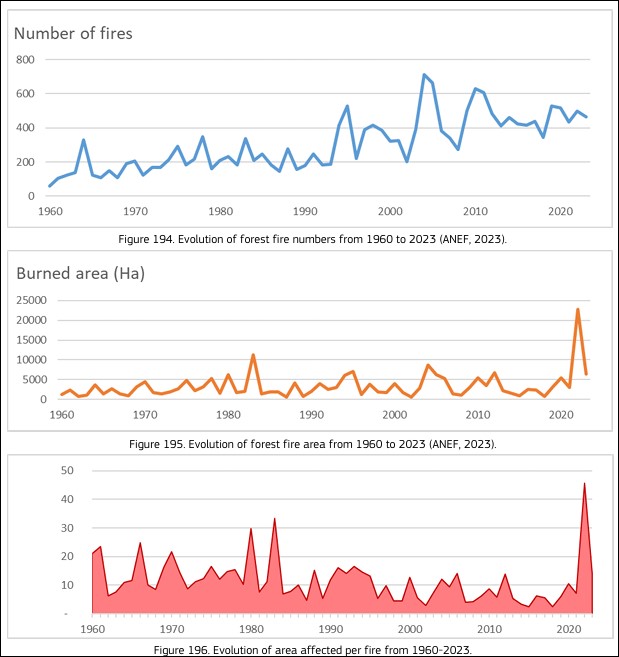619x657 pixels.
Task: Click the tallest red peak in area-per-fire chart
Action: pos(584,484)
